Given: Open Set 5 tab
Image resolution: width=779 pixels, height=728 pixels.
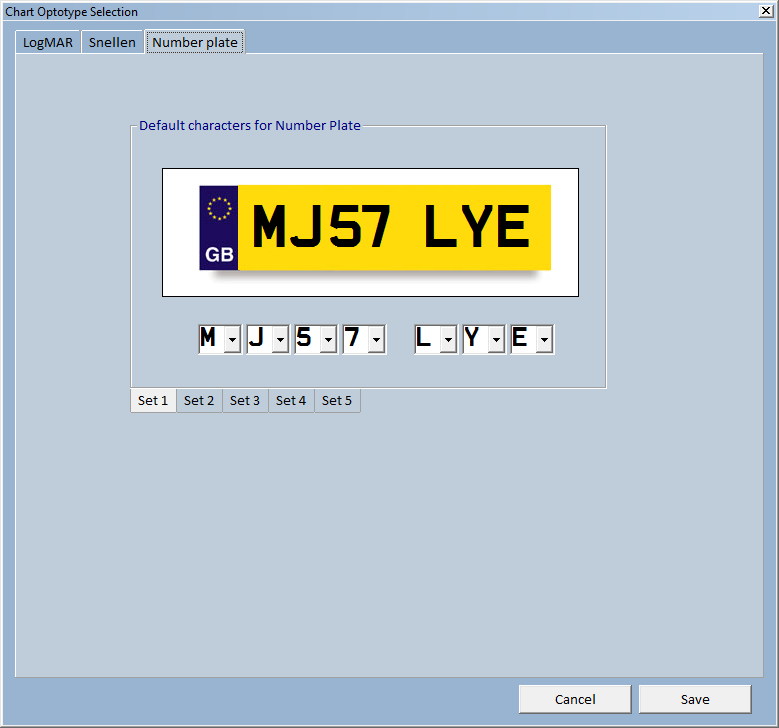Looking at the screenshot, I should point(337,401).
